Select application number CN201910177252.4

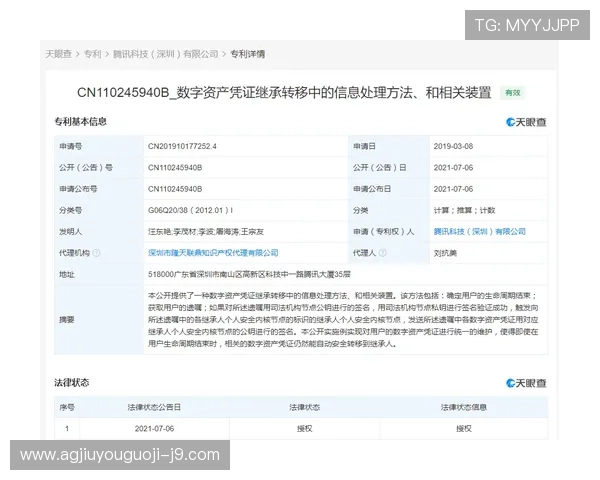pyautogui.click(x=182, y=146)
